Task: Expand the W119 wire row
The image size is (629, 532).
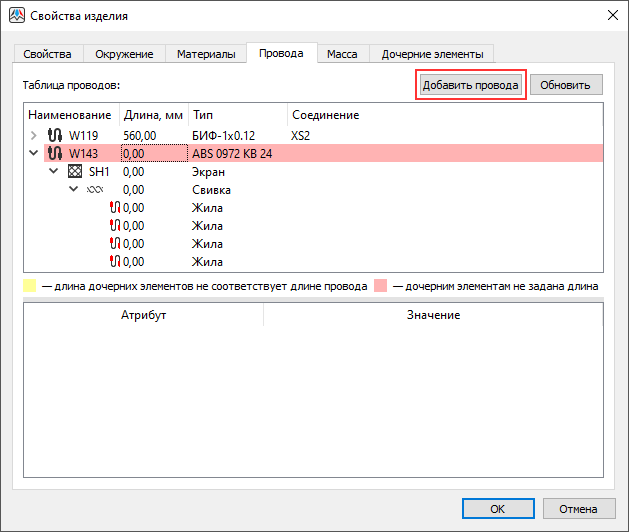Action: pyautogui.click(x=34, y=135)
